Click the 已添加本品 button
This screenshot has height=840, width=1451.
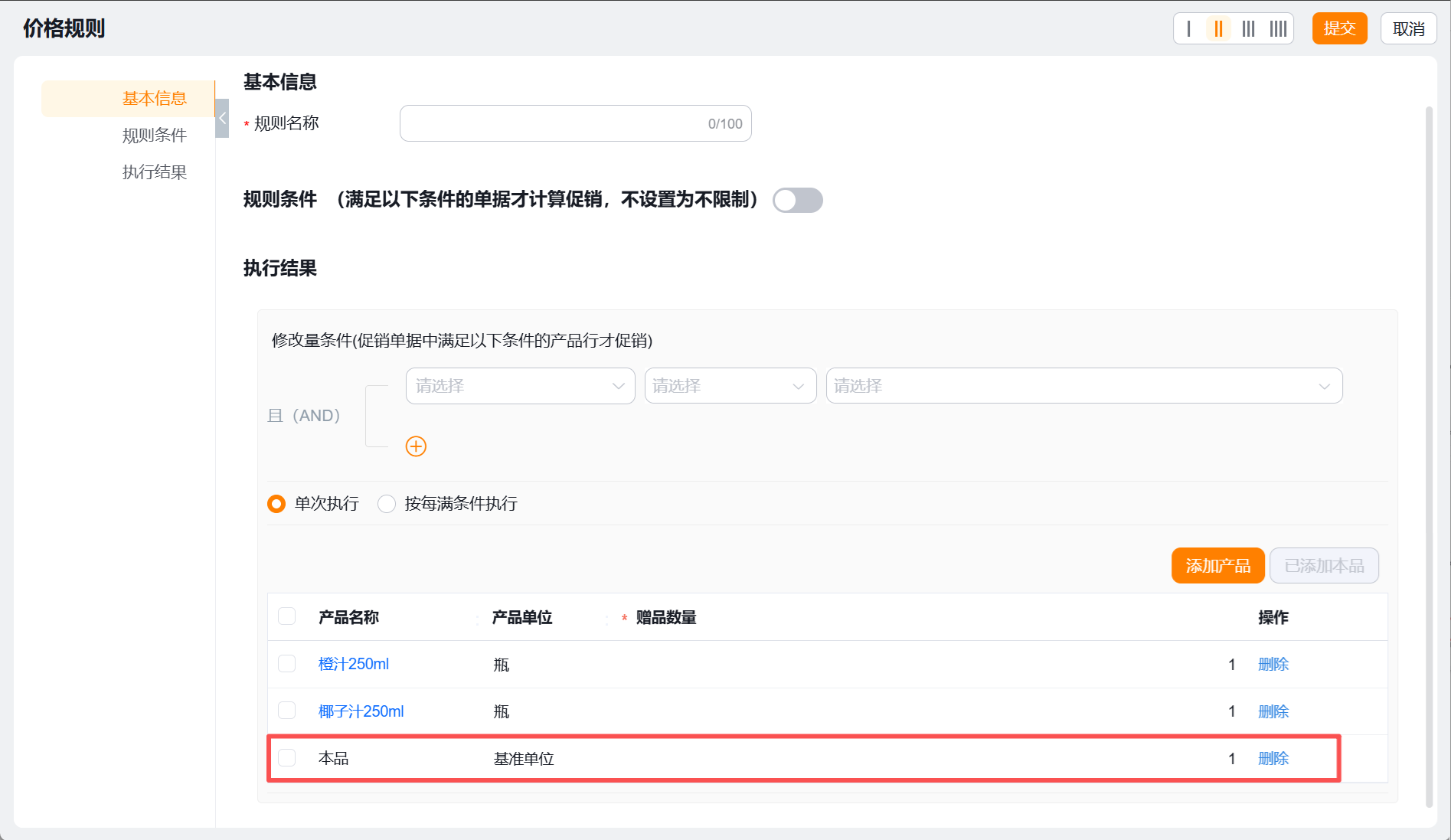pyautogui.click(x=1325, y=566)
